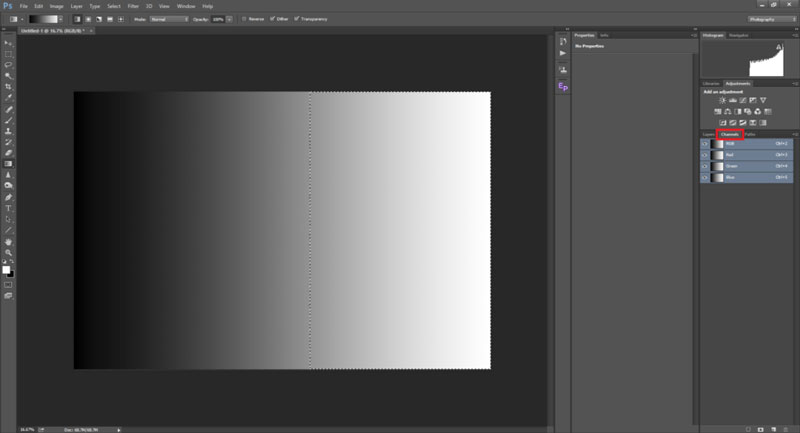This screenshot has height=433, width=800.
Task: Click the foreground color swatch
Action: click(7, 269)
